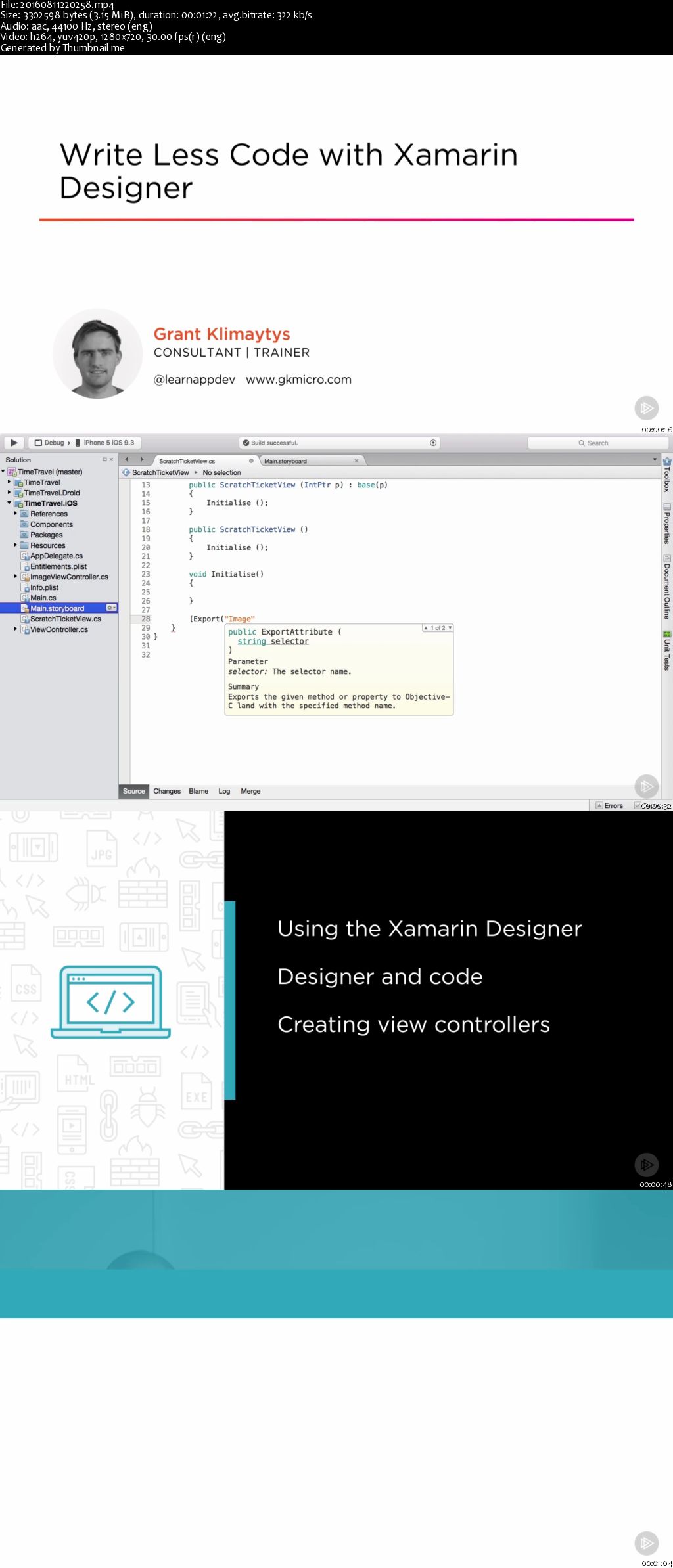Open the Document Outline side pad
673x1568 pixels.
tap(666, 587)
